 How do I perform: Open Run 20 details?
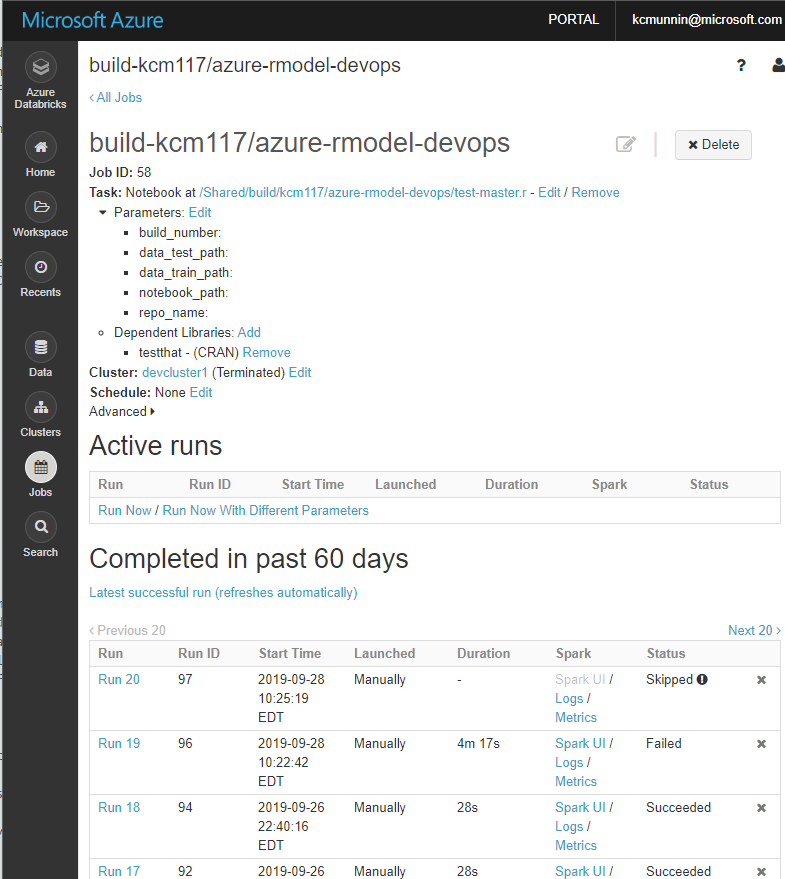click(119, 679)
